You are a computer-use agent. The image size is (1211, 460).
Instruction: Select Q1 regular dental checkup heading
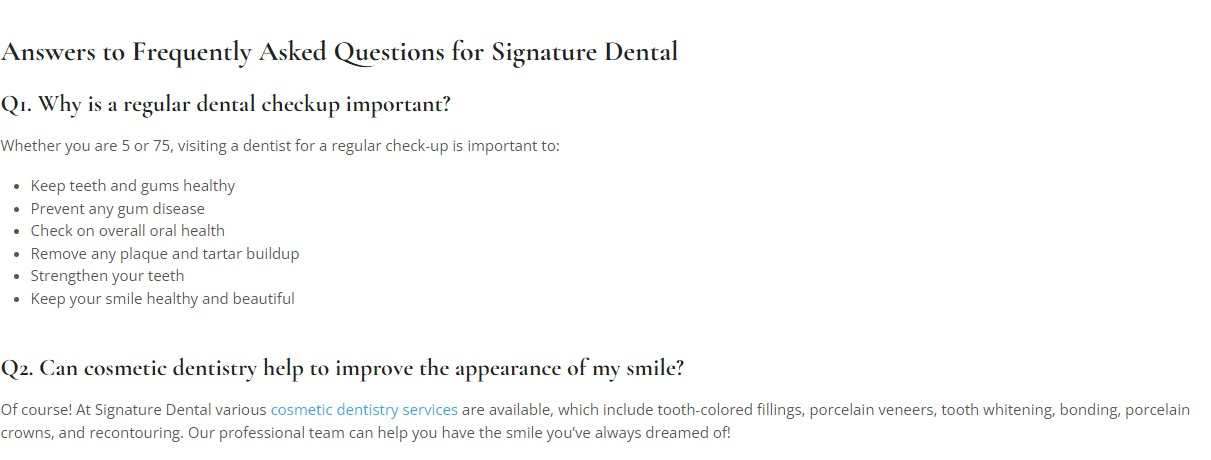click(225, 105)
